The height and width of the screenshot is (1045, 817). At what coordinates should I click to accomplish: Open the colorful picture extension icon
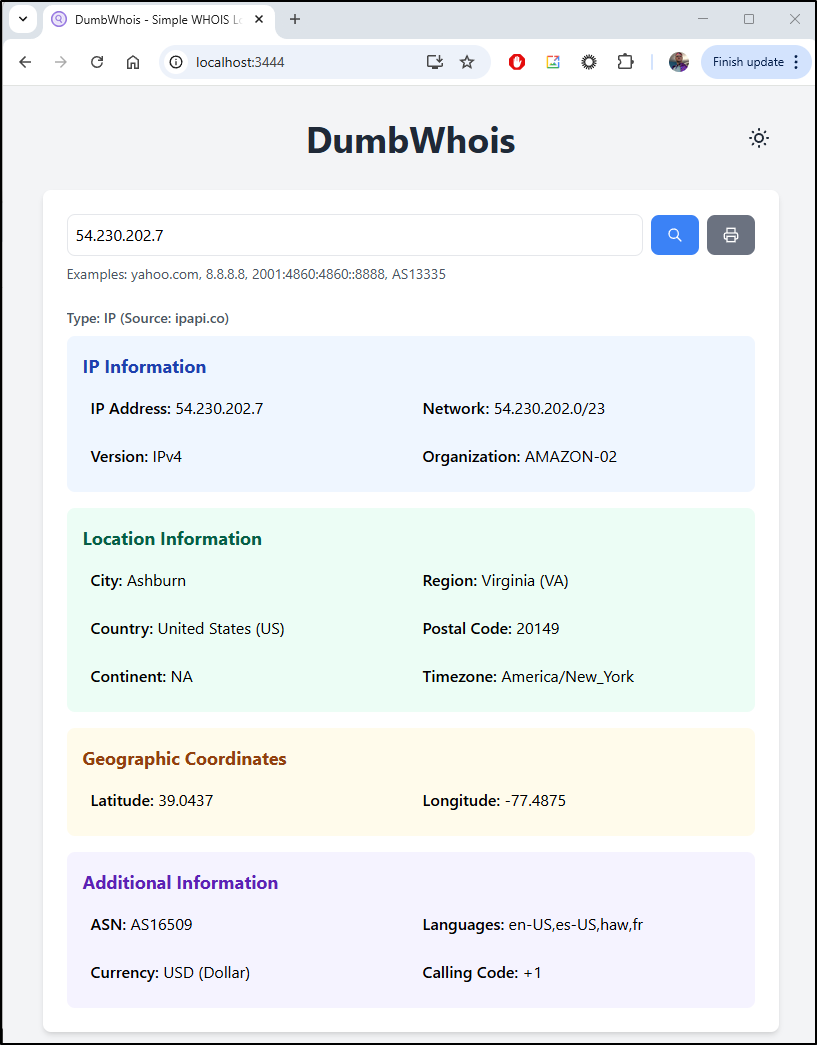(x=552, y=62)
